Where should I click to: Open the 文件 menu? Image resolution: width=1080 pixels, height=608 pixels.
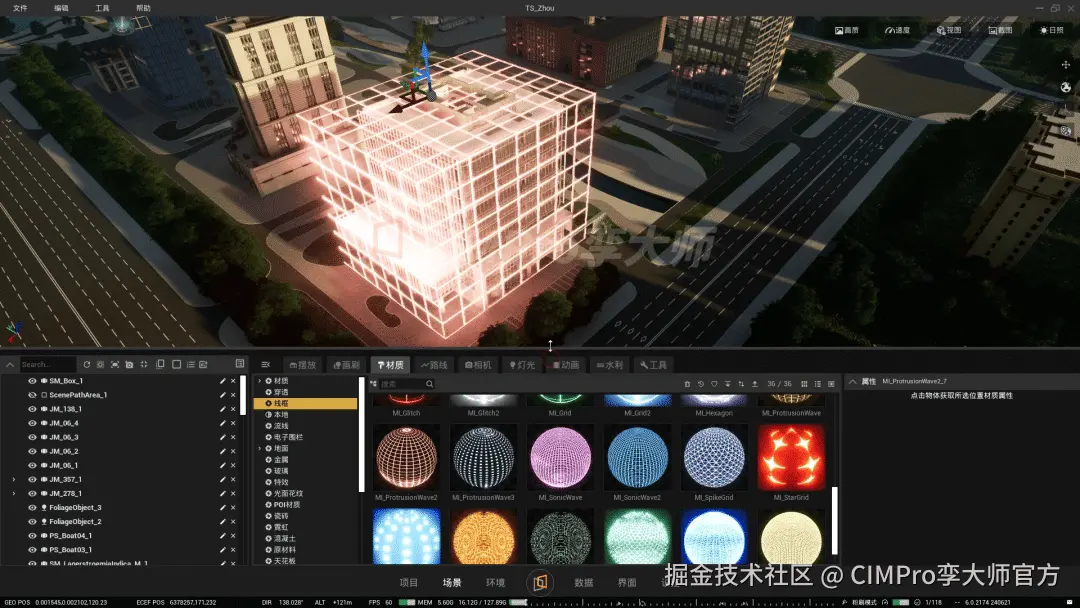[20, 8]
